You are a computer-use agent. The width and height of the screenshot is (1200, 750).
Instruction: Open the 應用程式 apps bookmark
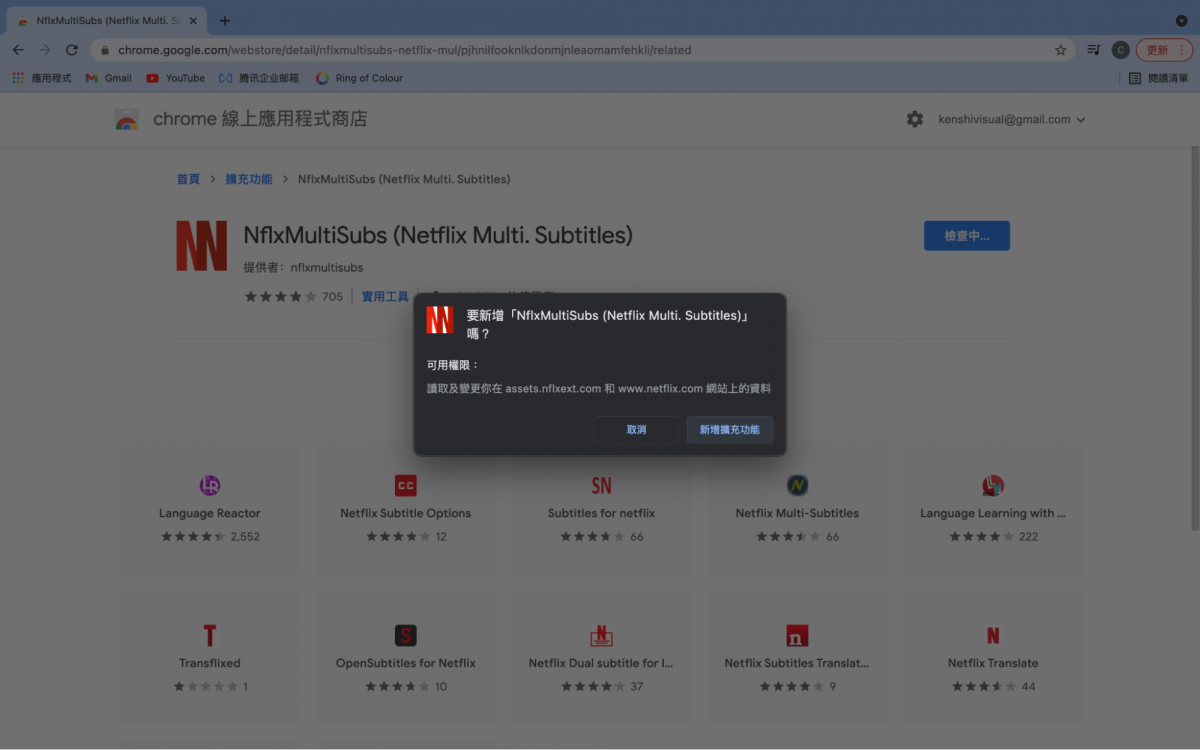pyautogui.click(x=42, y=78)
